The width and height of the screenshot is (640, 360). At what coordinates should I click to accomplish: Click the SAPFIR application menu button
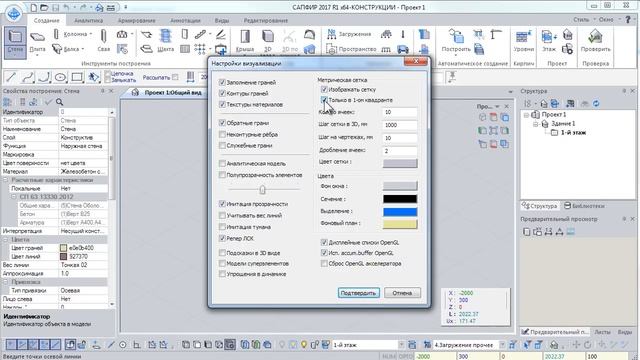click(x=13, y=14)
